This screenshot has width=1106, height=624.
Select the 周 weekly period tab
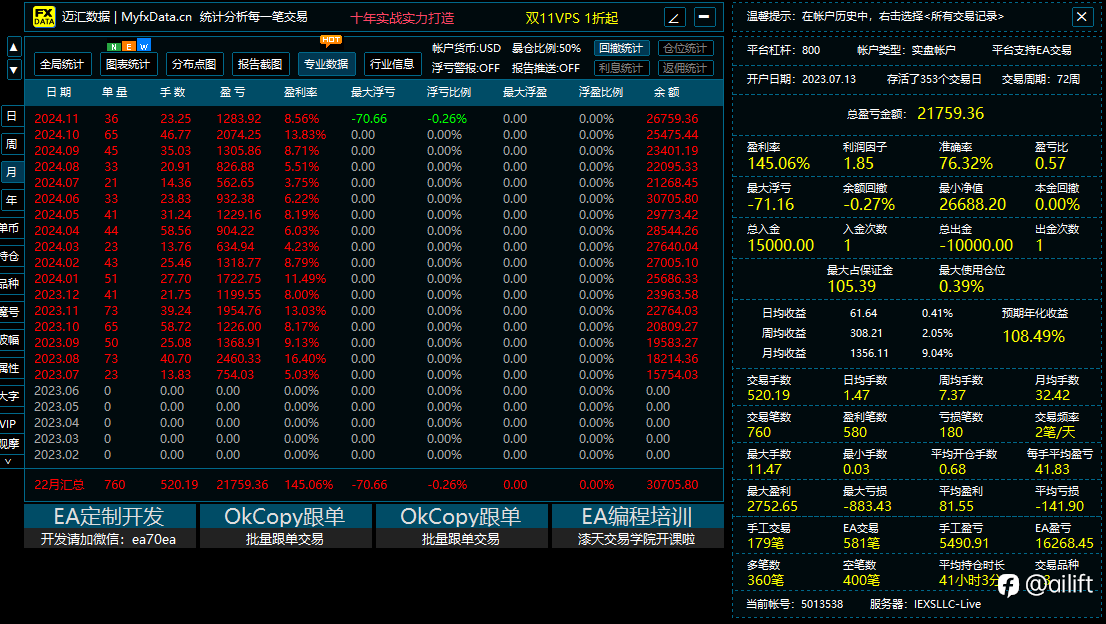(12, 144)
